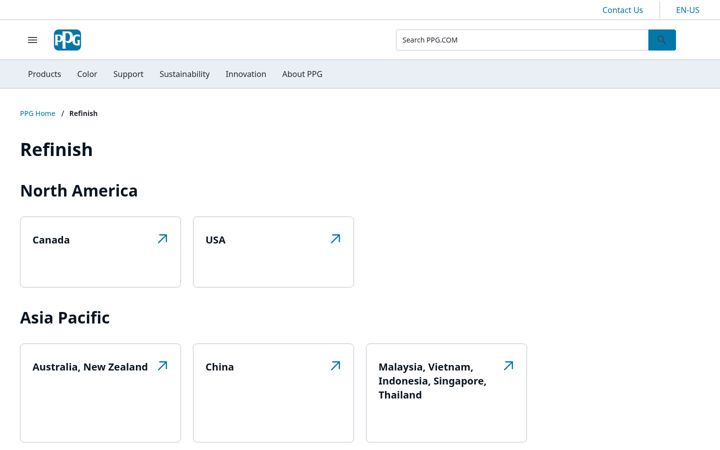This screenshot has height=450, width=720.
Task: Open the Contact Us link
Action: pyautogui.click(x=622, y=10)
